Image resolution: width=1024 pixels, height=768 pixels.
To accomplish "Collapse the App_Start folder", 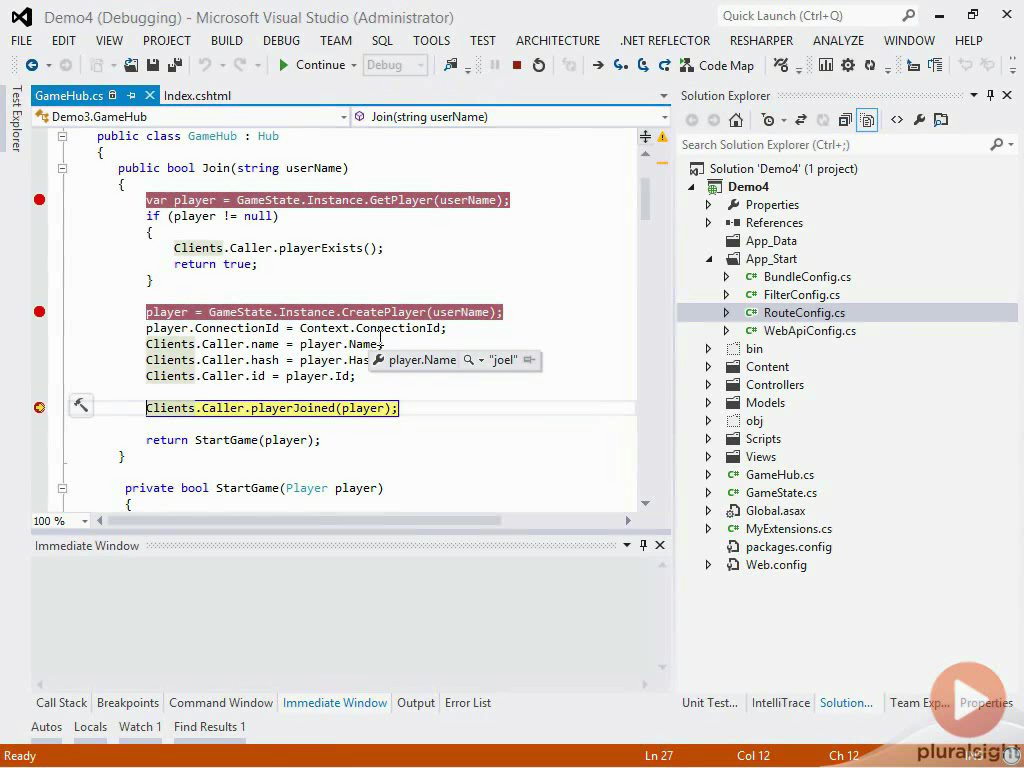I will (x=709, y=259).
